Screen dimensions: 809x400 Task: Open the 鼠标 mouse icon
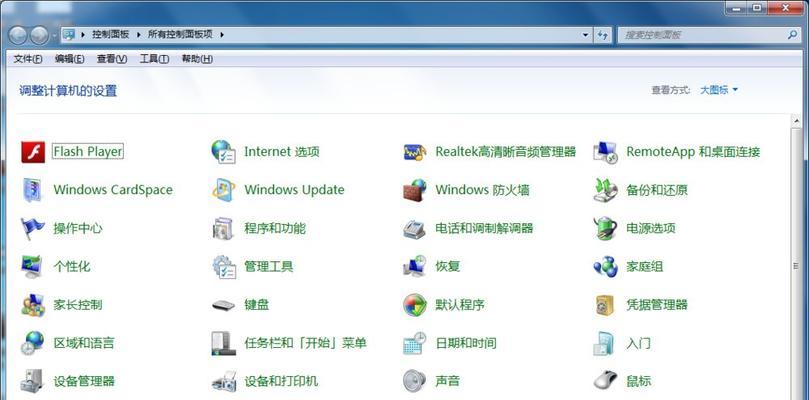[x=605, y=381]
